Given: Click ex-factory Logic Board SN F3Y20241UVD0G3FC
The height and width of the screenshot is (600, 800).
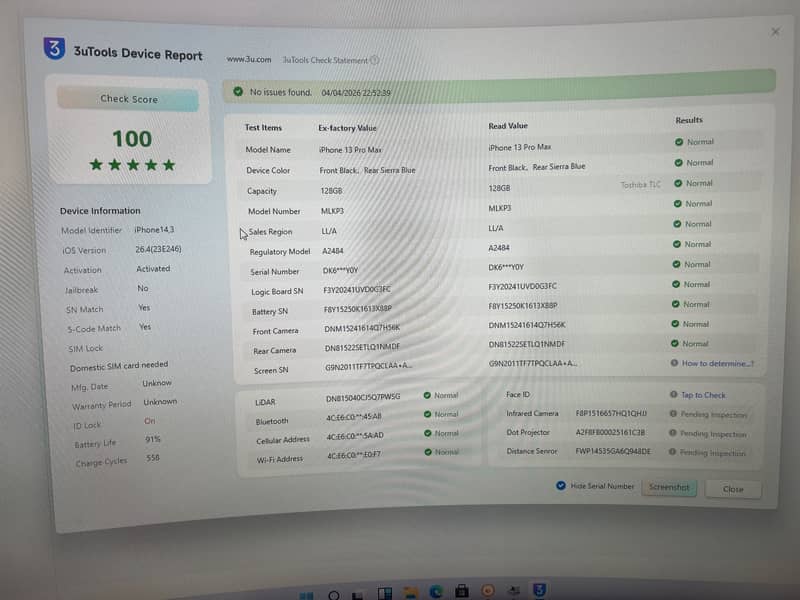Looking at the screenshot, I should [357, 289].
